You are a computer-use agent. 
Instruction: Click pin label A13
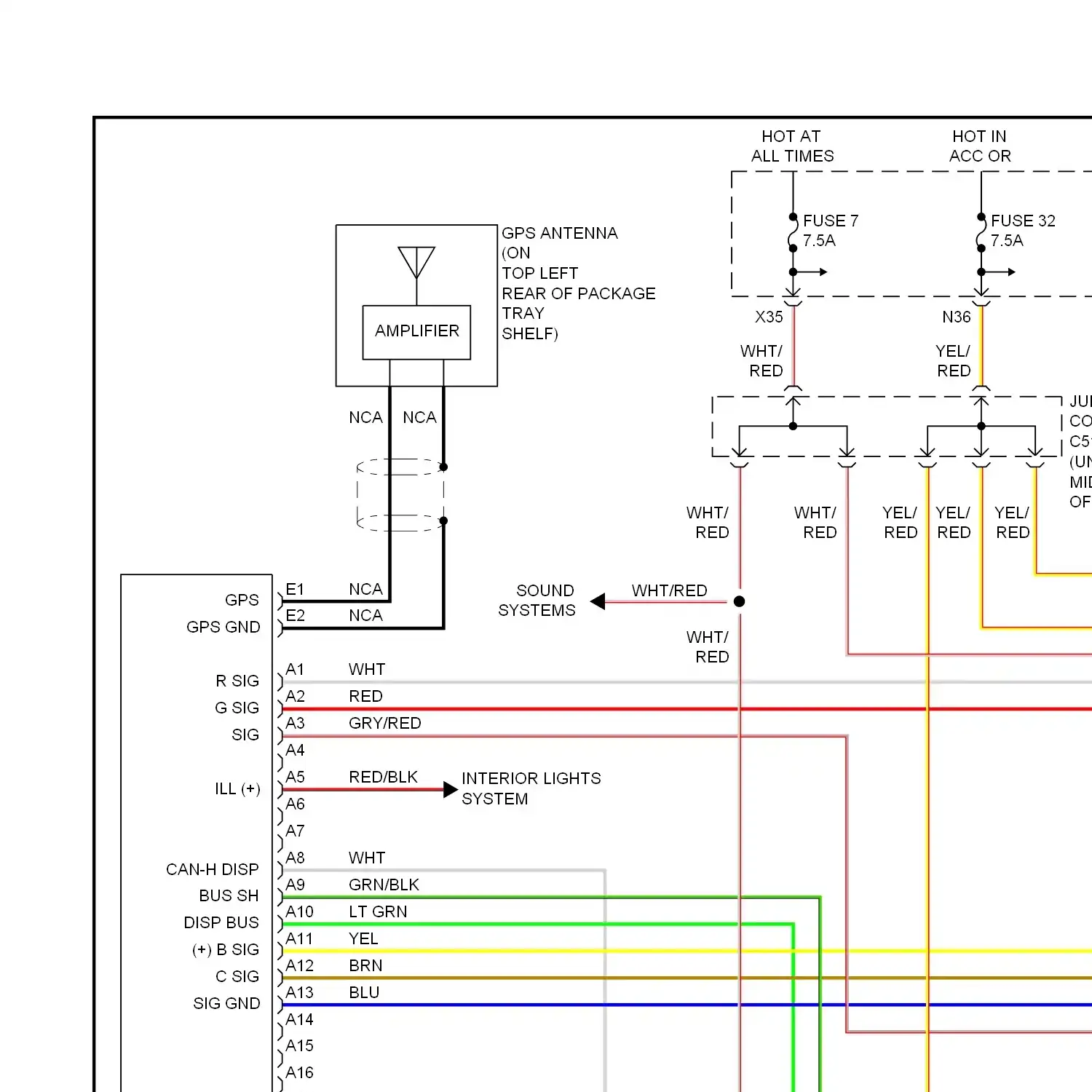pos(299,993)
